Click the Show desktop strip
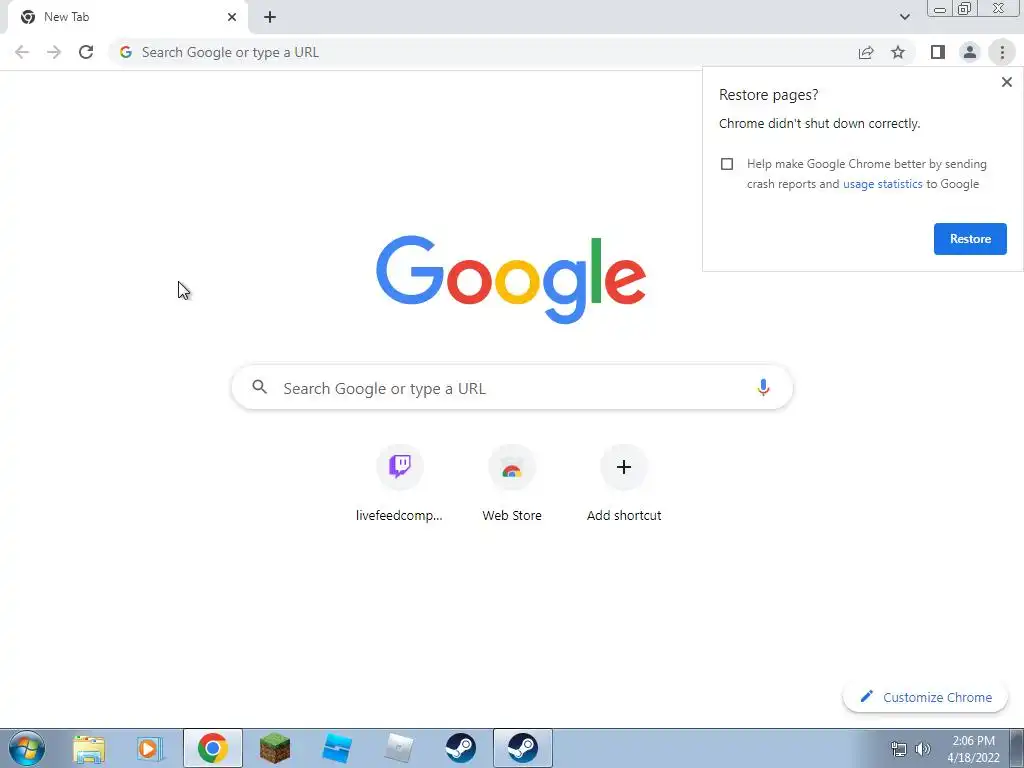Image resolution: width=1024 pixels, height=768 pixels. click(1017, 748)
